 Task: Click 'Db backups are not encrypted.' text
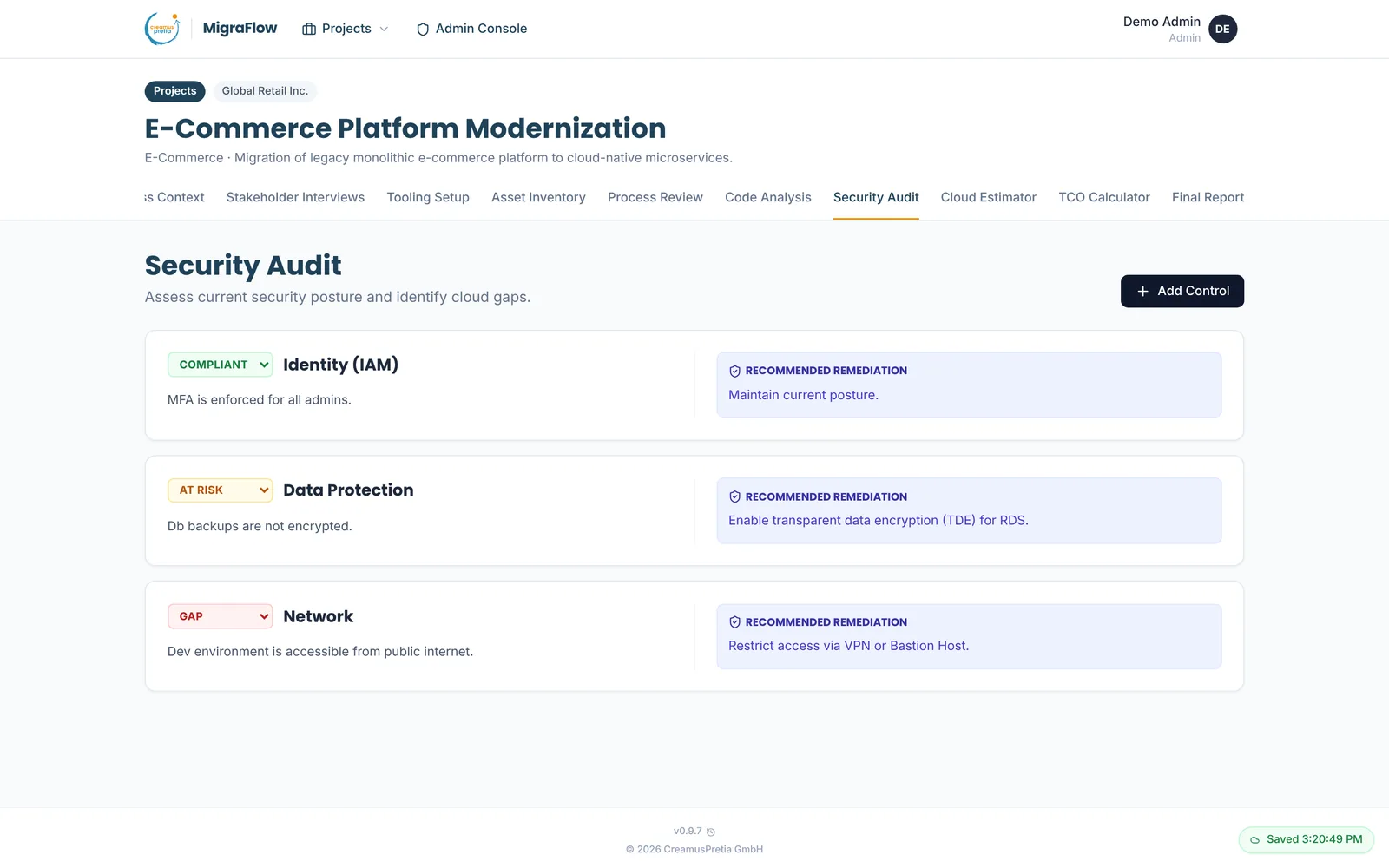[260, 526]
